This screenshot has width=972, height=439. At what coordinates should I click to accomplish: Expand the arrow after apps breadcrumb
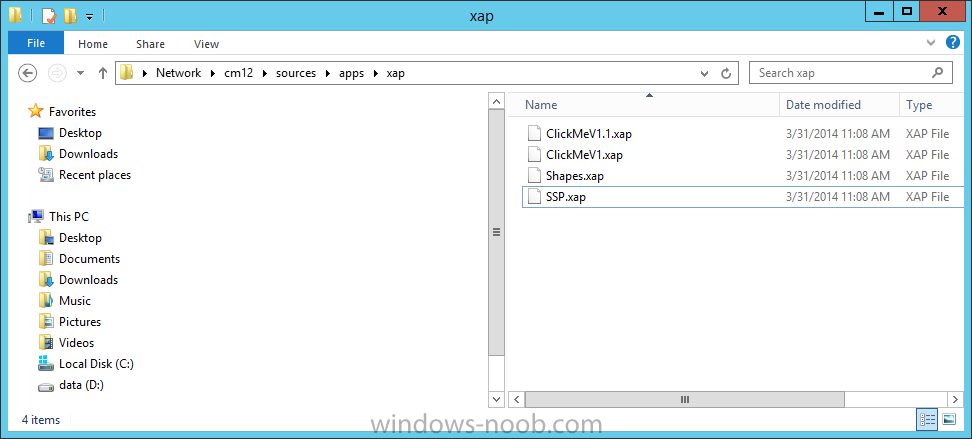376,73
